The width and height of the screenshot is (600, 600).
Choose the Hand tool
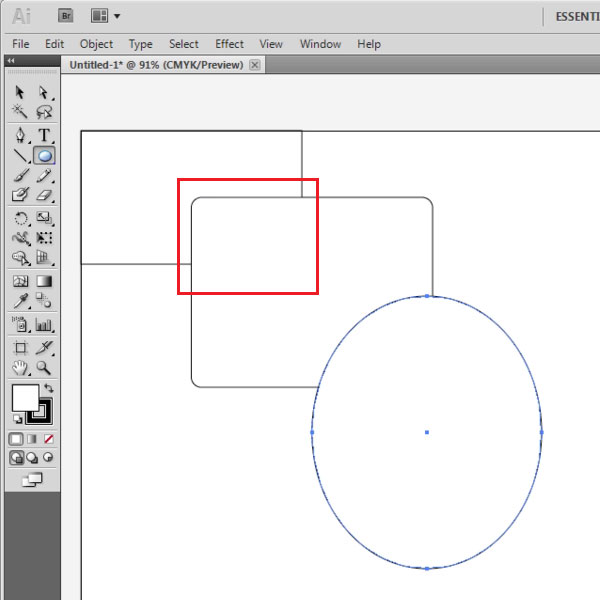20,368
